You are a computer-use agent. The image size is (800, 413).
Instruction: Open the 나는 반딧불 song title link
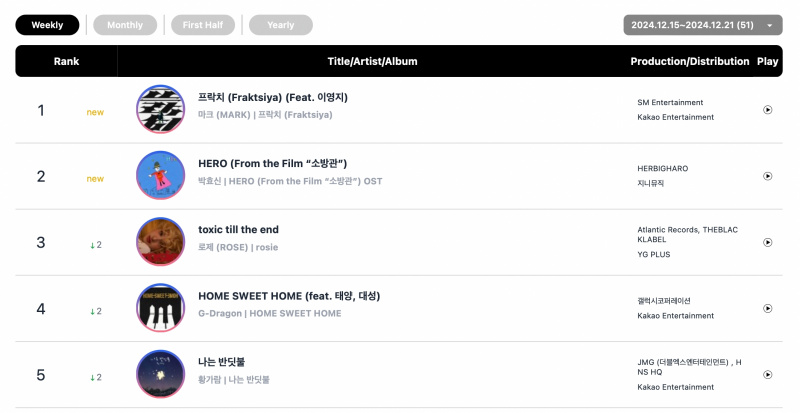coord(221,362)
